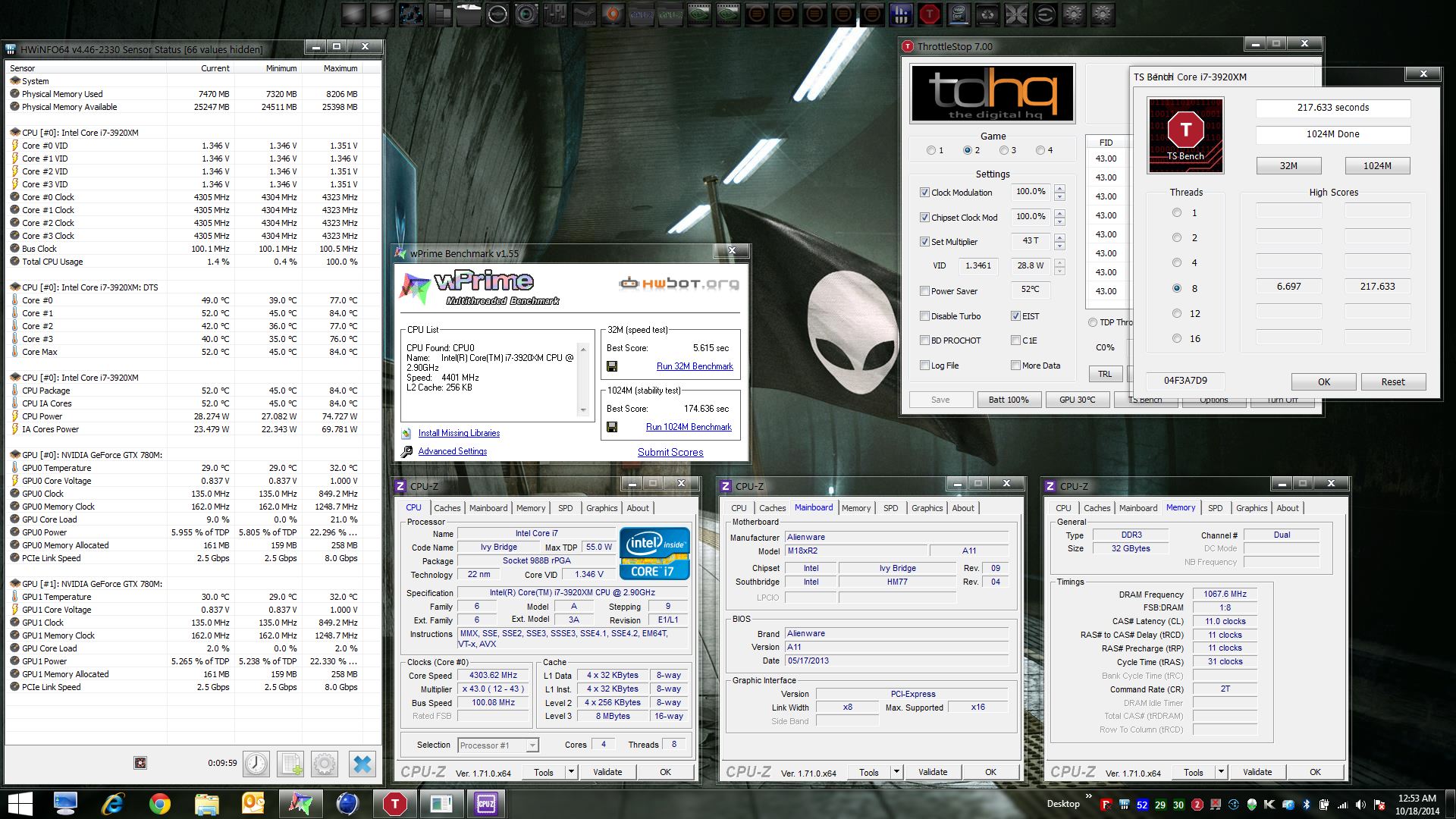Decrease Set Multiplier value down arrow
Viewport: 1456px width, 819px height.
point(1059,246)
